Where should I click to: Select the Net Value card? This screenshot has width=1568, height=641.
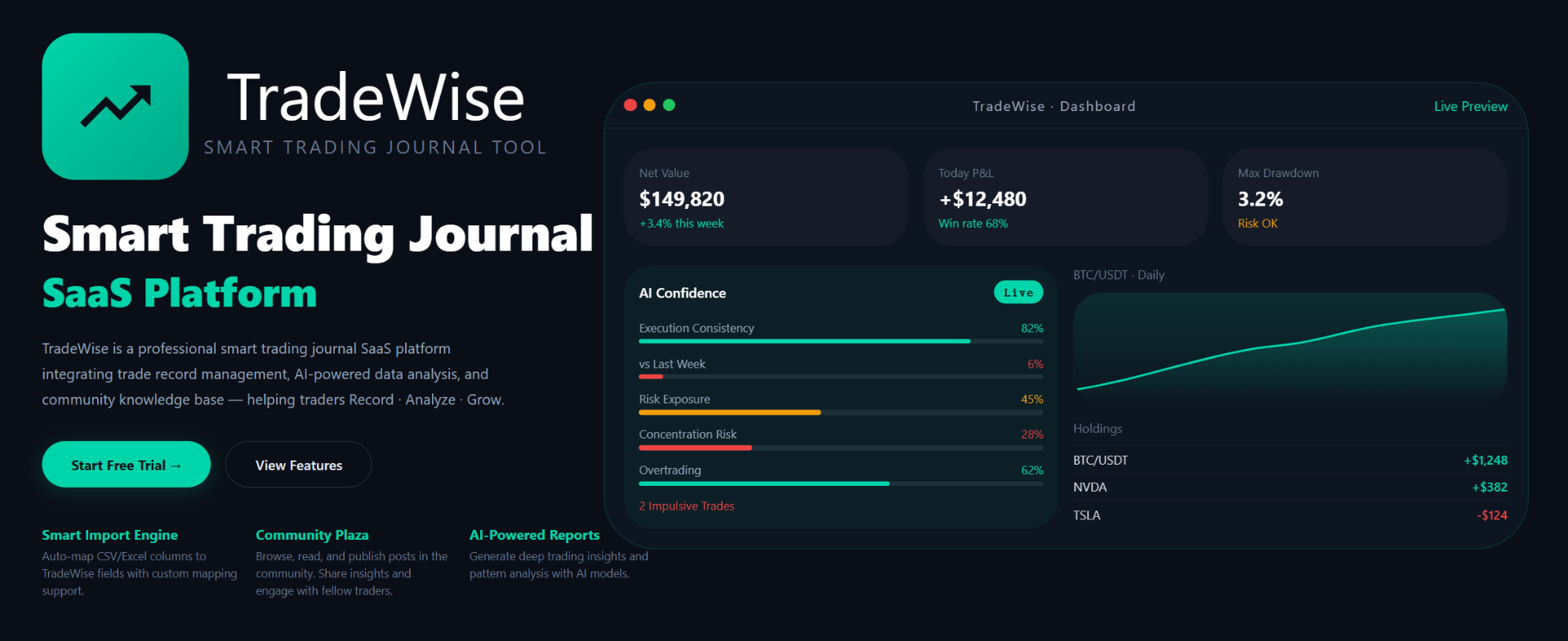766,197
